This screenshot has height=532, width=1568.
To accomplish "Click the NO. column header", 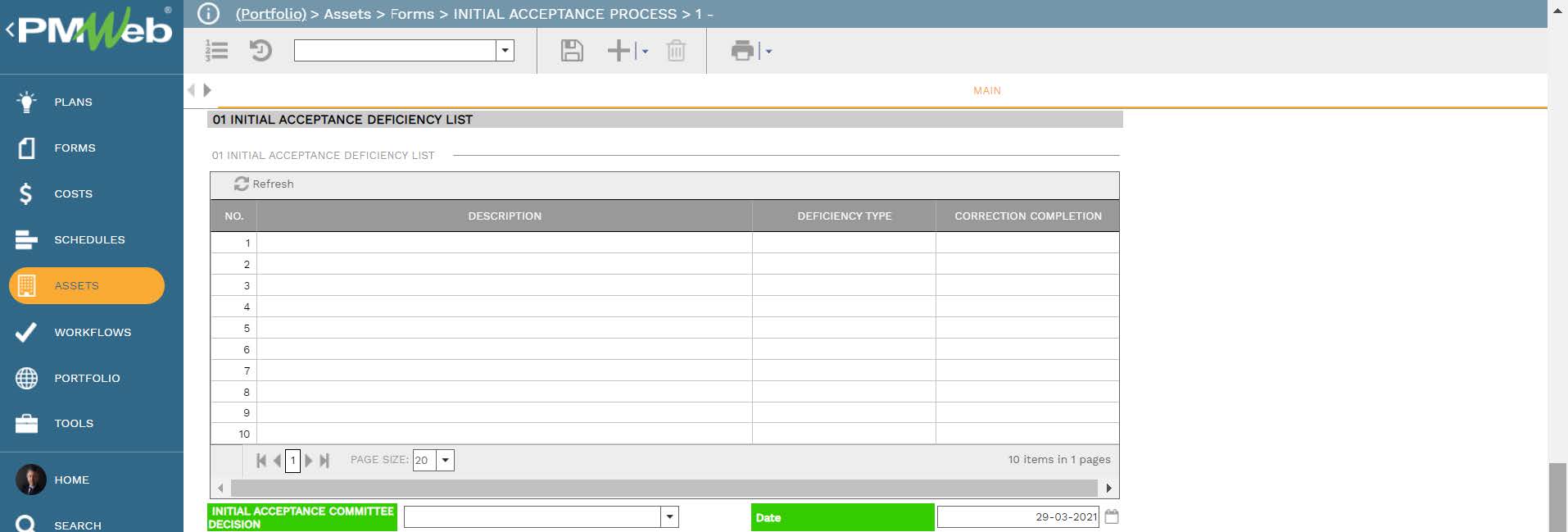I will pyautogui.click(x=234, y=216).
